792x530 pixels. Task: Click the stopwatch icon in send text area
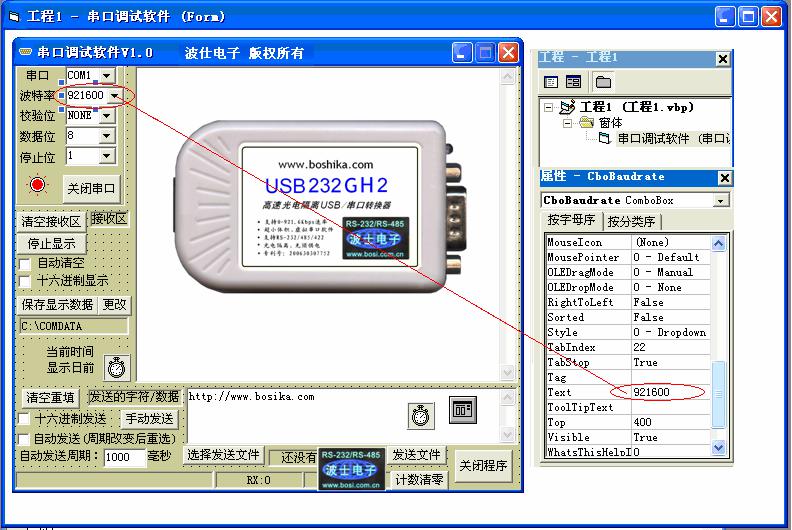point(421,414)
